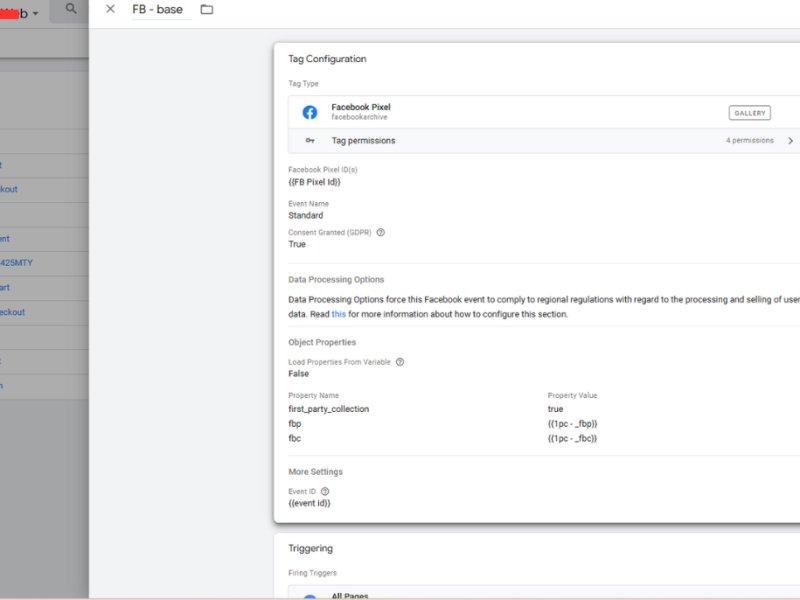Image resolution: width=800 pixels, height=600 pixels.
Task: Click the search magnifier icon
Action: coord(71,9)
